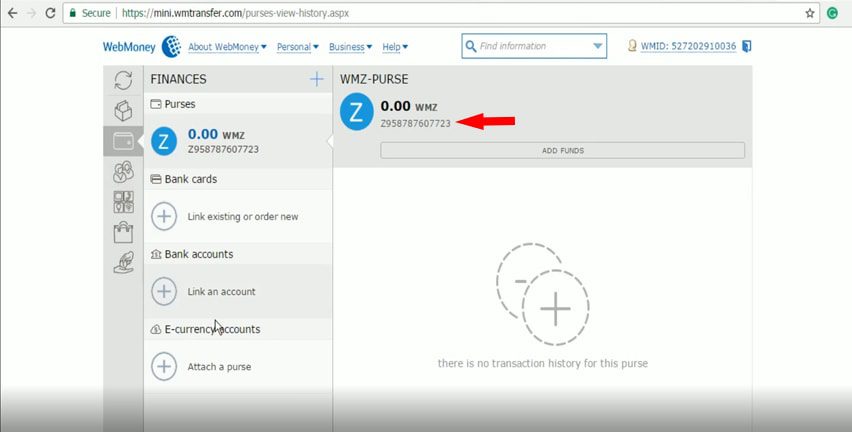
Task: Select the Bank accounts section header
Action: click(238, 254)
